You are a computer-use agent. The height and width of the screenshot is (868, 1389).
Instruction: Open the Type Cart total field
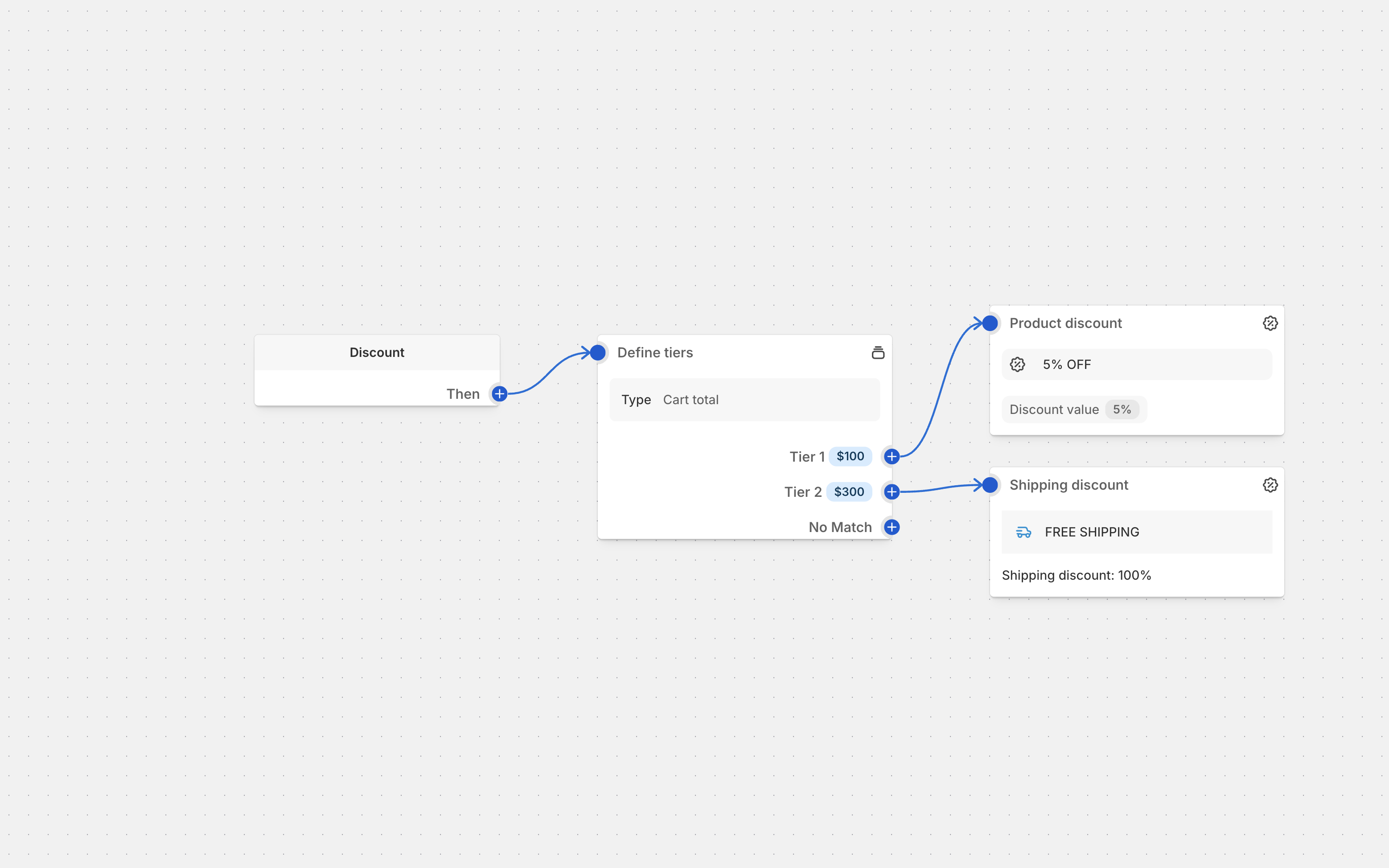coord(744,400)
